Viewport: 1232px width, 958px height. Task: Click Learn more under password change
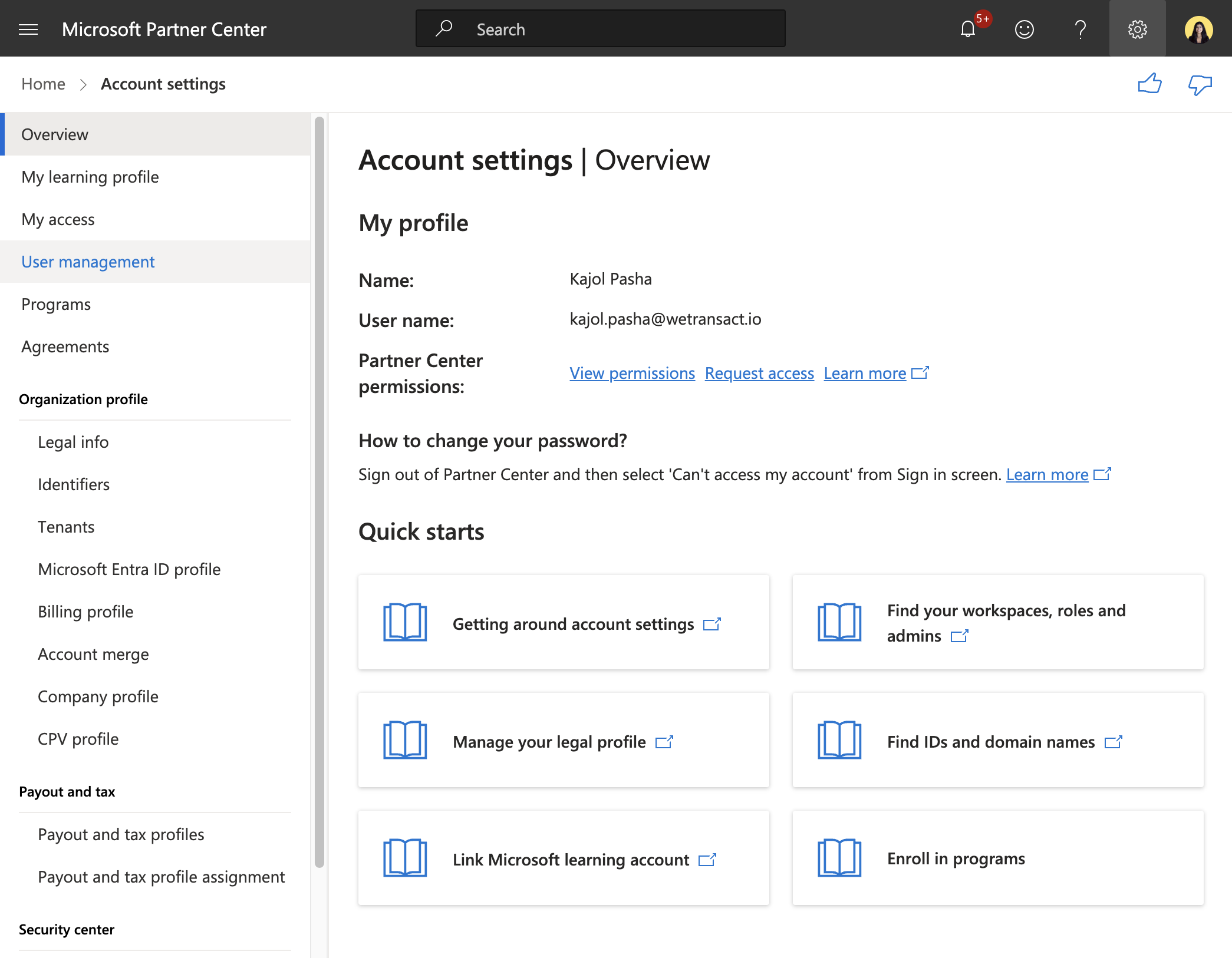[x=1047, y=474]
